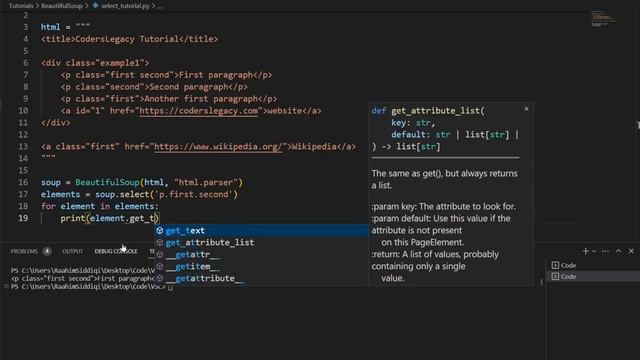Open the launch profile dropdown beside plus
Viewport: 640px width, 360px height.
(594, 251)
